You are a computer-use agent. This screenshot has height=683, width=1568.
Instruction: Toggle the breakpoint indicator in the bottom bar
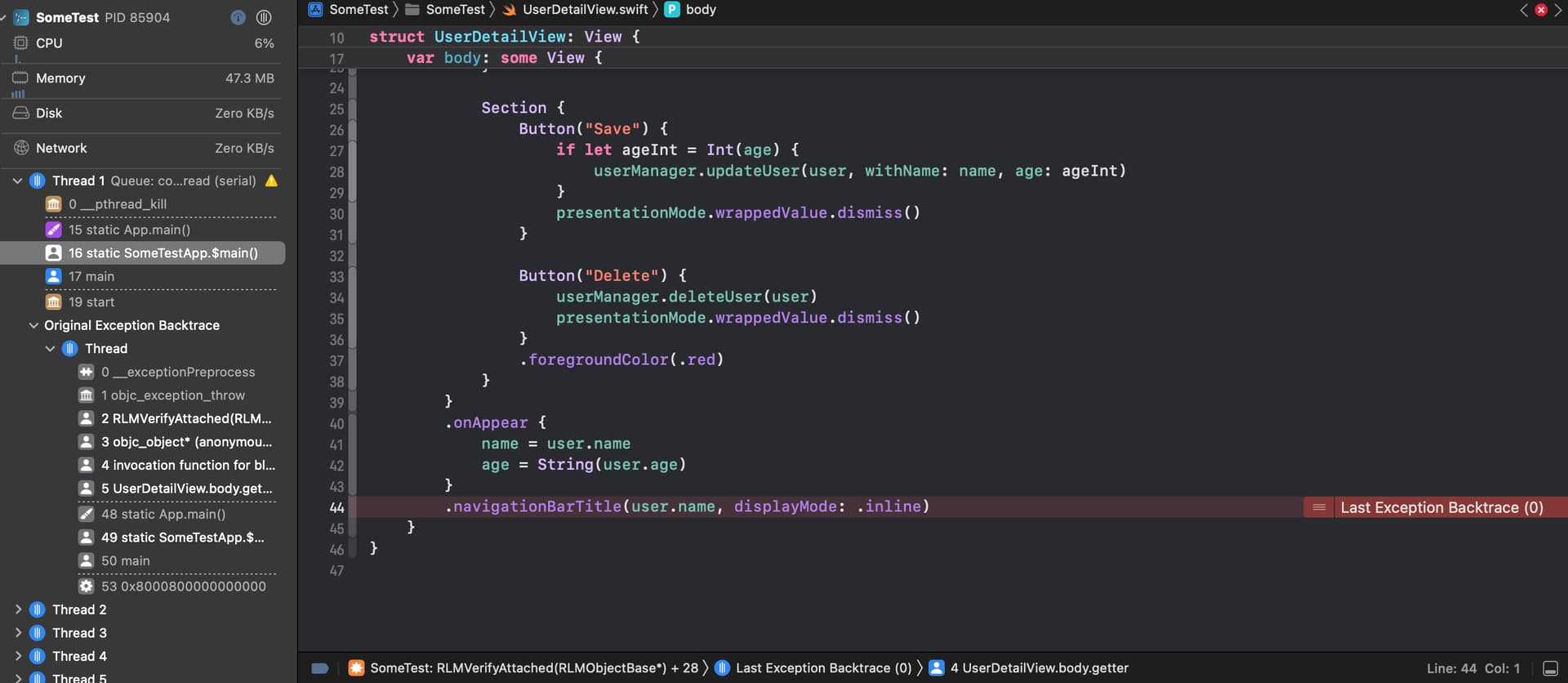tap(320, 668)
